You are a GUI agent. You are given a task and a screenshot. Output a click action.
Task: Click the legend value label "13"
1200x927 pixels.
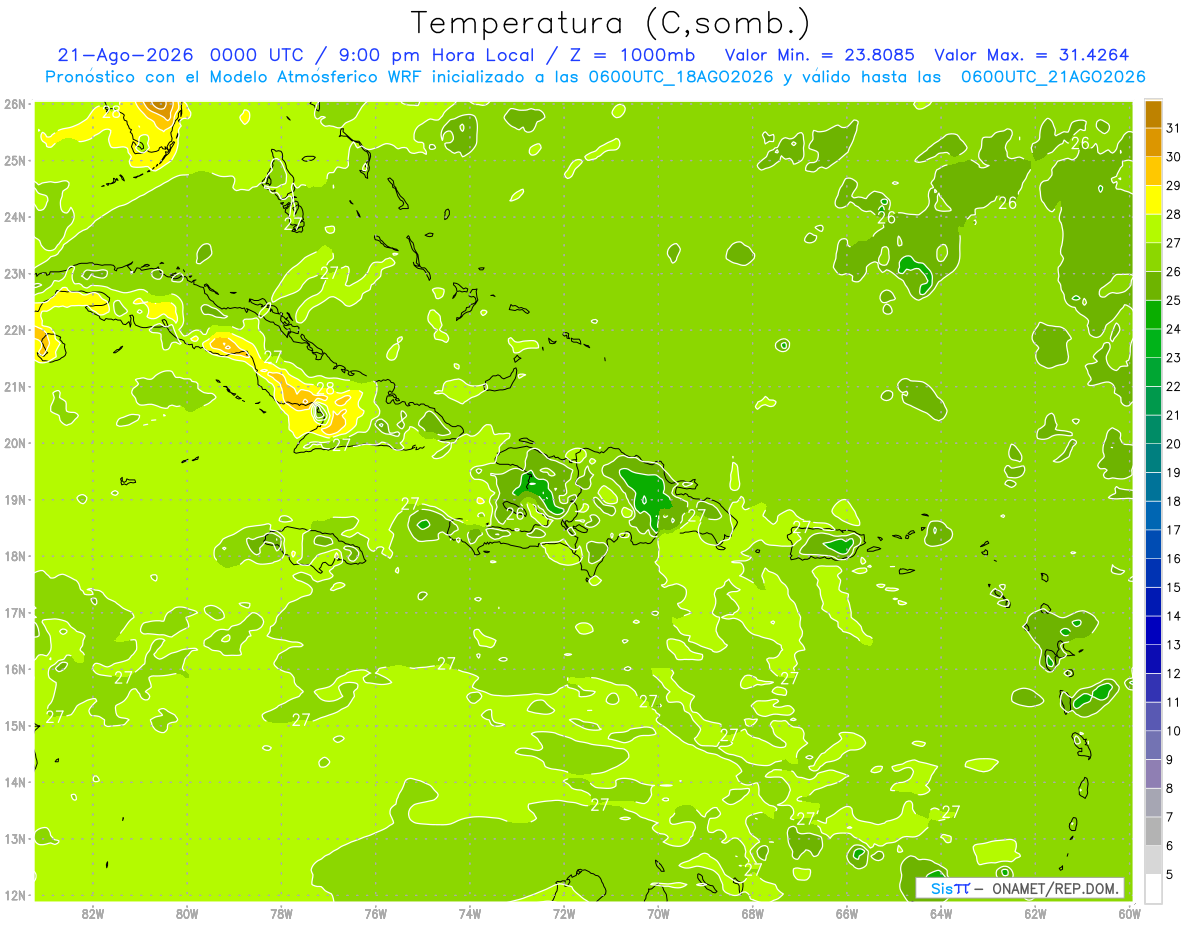pyautogui.click(x=1174, y=645)
